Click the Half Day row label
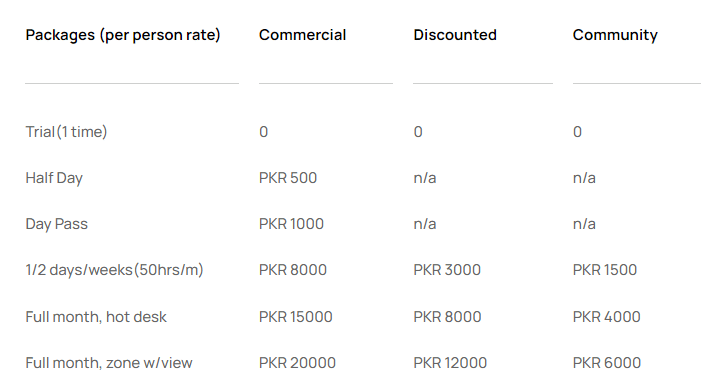719x390 pixels. (54, 178)
